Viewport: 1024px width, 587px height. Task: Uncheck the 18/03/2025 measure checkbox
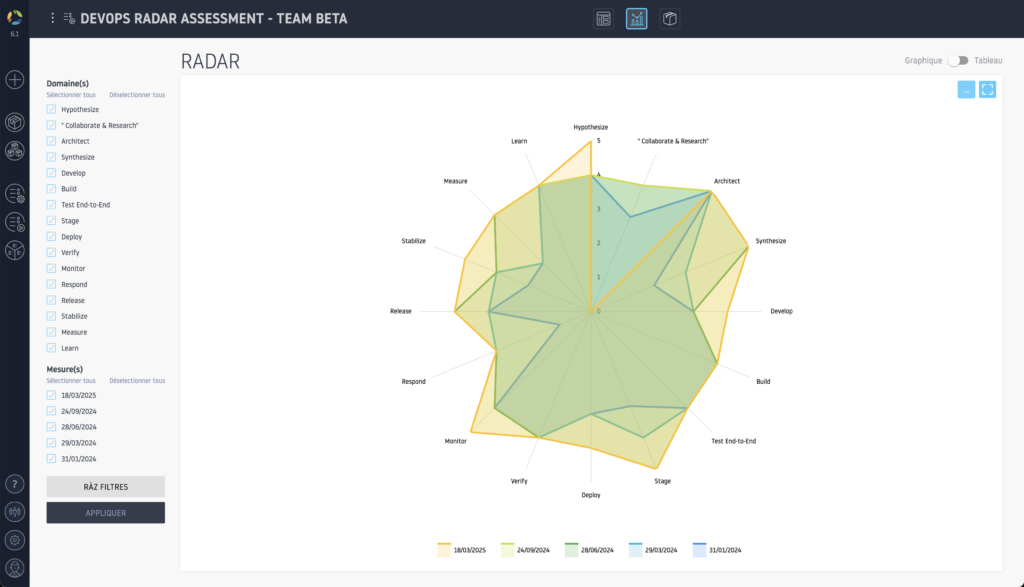coord(51,395)
